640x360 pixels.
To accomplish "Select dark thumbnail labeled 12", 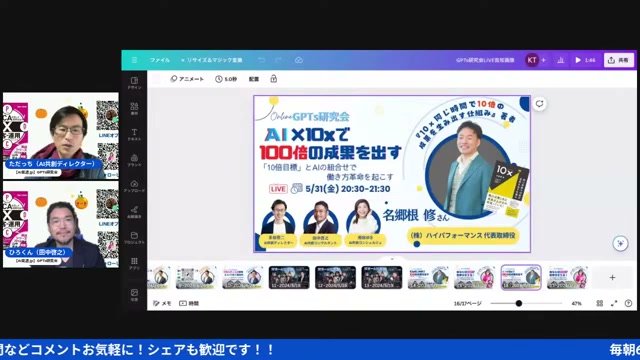I will pos(336,278).
